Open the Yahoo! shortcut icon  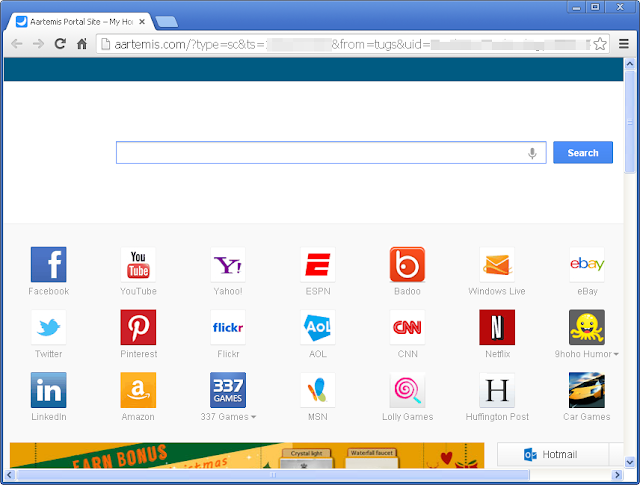(228, 264)
